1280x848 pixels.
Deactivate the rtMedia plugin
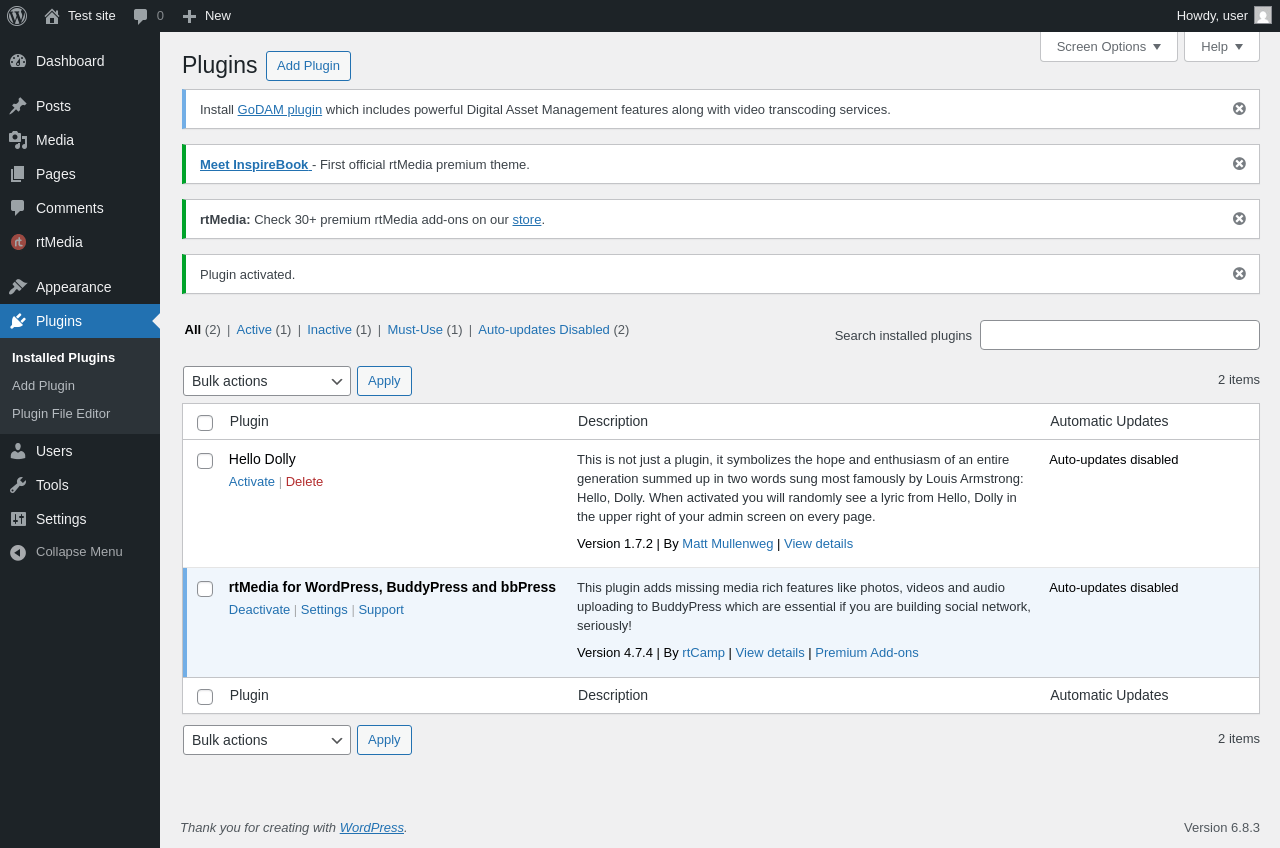[x=259, y=610]
